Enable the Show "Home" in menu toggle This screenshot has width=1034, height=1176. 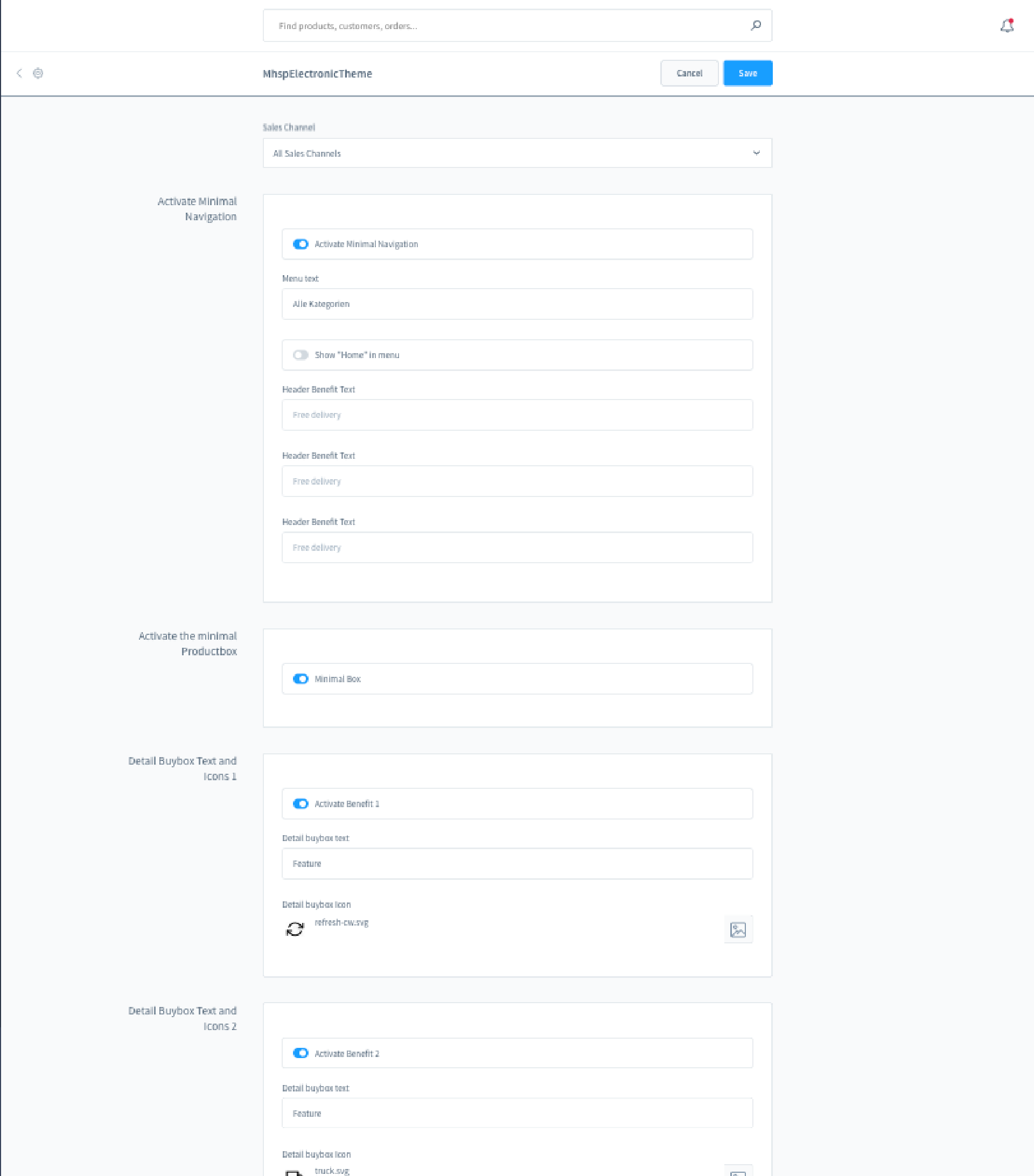(301, 355)
